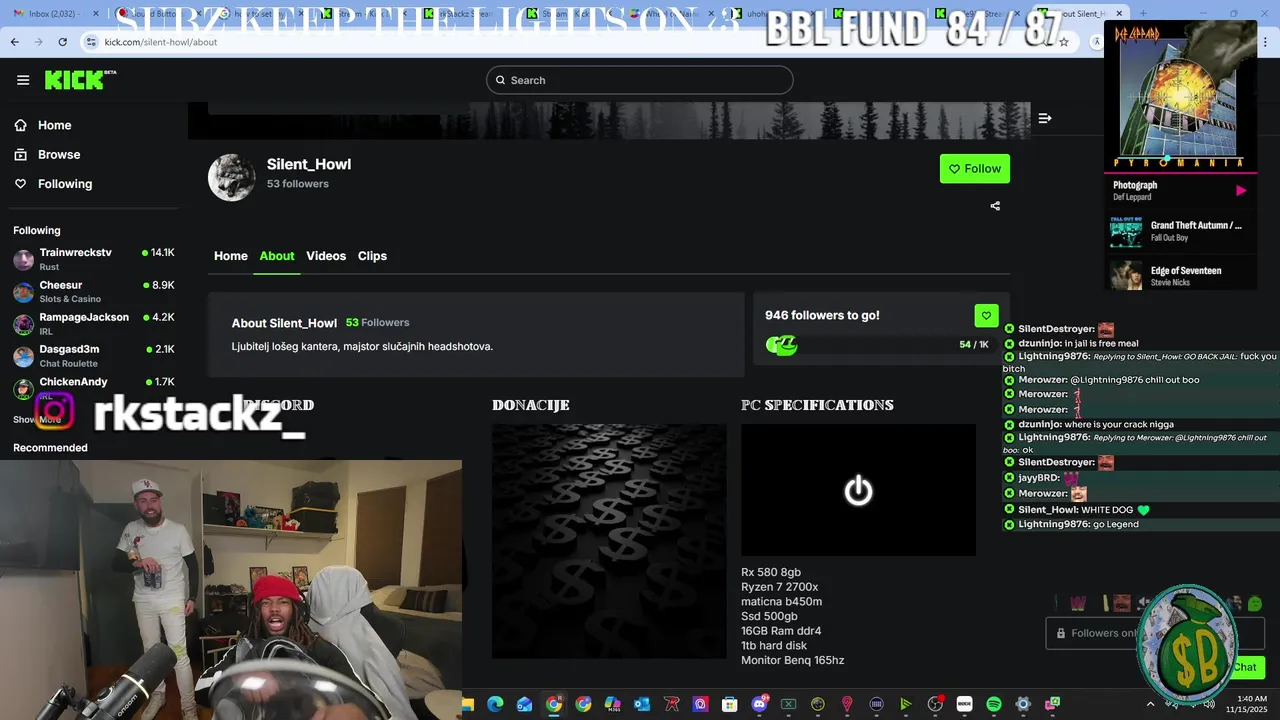Open Outlook from the taskbar
The width and height of the screenshot is (1280, 720).
[642, 704]
